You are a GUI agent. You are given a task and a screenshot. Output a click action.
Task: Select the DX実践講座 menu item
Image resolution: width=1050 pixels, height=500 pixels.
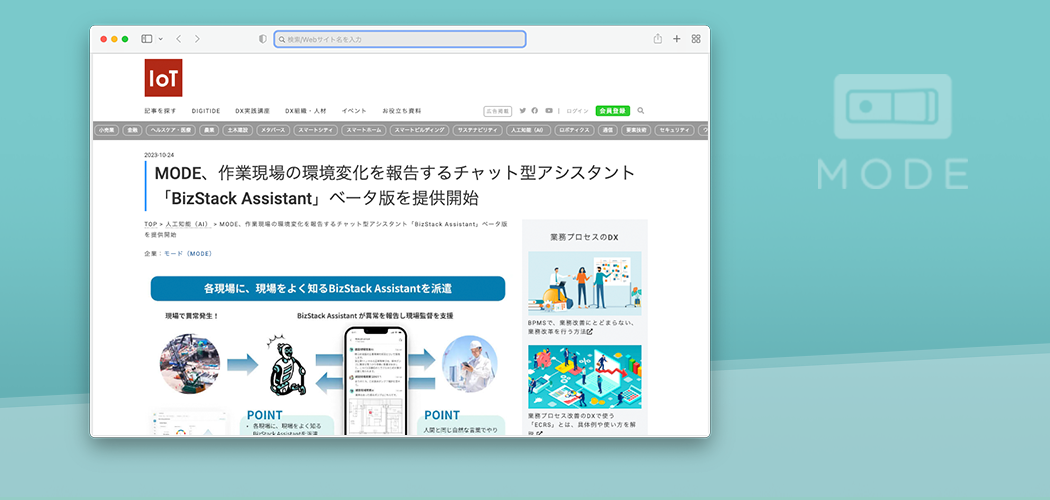pyautogui.click(x=252, y=111)
